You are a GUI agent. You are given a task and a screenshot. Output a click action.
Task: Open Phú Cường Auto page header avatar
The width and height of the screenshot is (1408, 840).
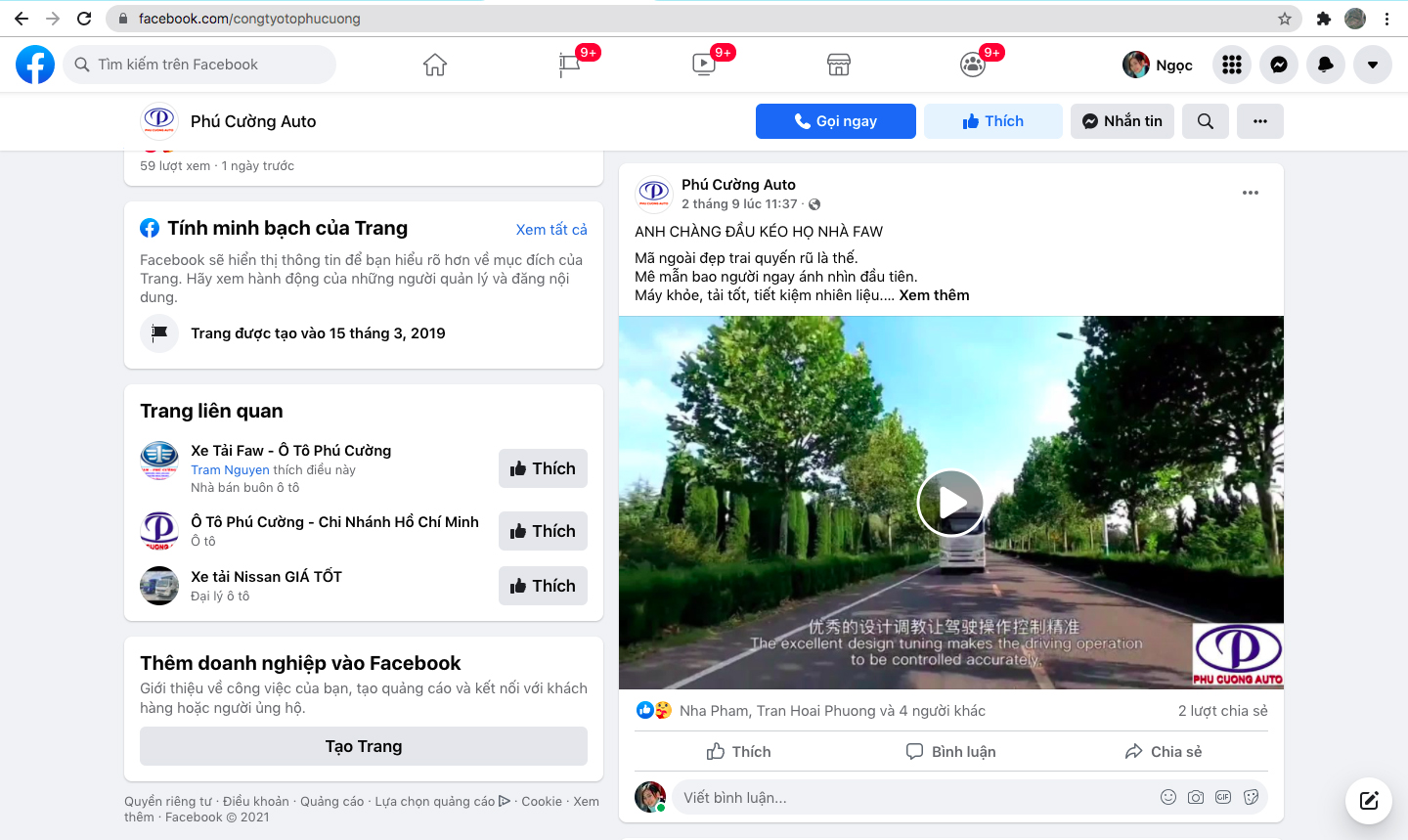pyautogui.click(x=159, y=121)
